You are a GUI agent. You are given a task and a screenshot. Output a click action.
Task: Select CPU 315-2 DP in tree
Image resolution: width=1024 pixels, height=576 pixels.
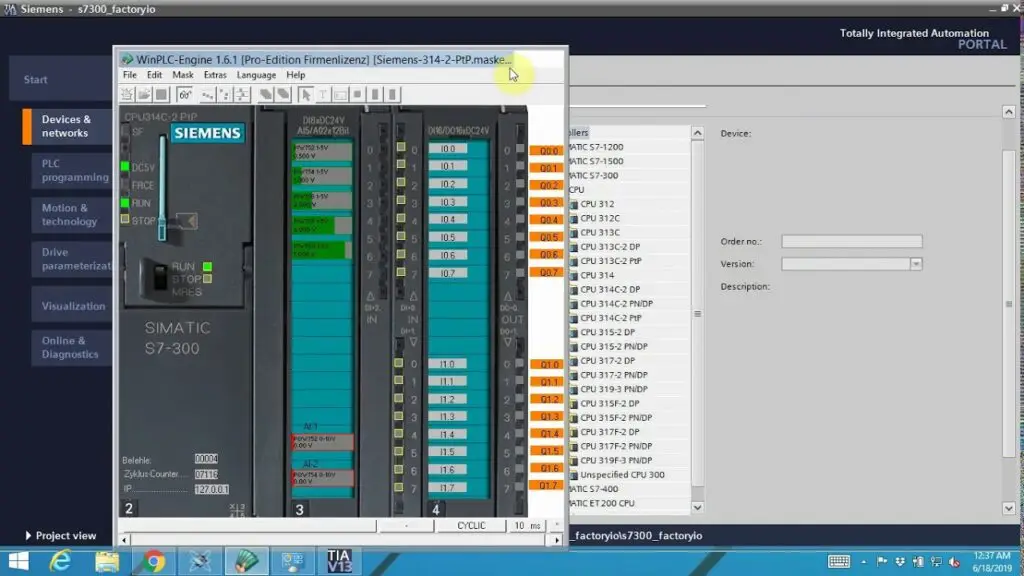tap(607, 332)
